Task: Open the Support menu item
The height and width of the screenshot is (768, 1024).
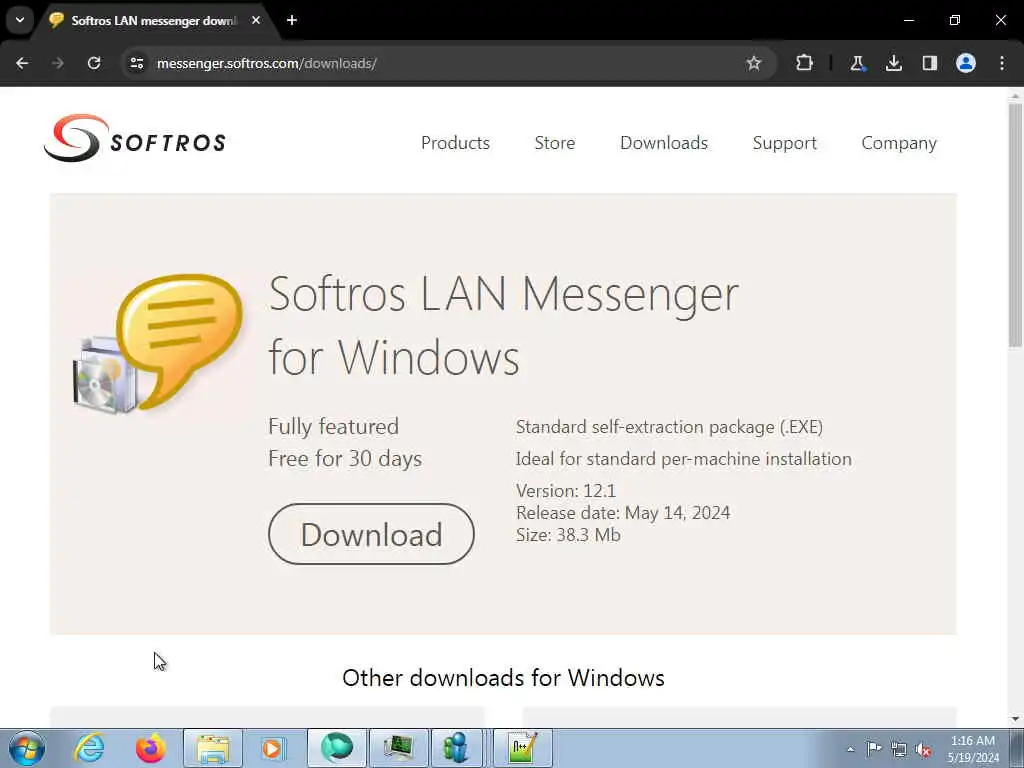Action: click(x=784, y=143)
